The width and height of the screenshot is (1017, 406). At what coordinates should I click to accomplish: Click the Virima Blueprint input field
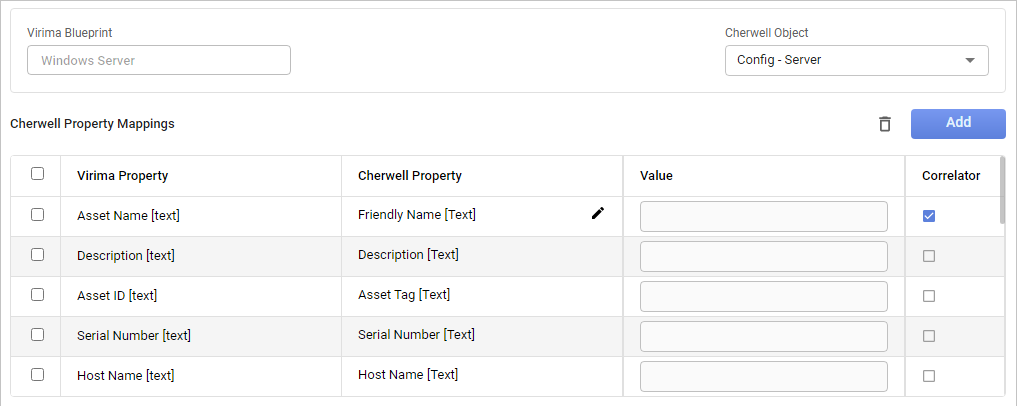tap(158, 60)
